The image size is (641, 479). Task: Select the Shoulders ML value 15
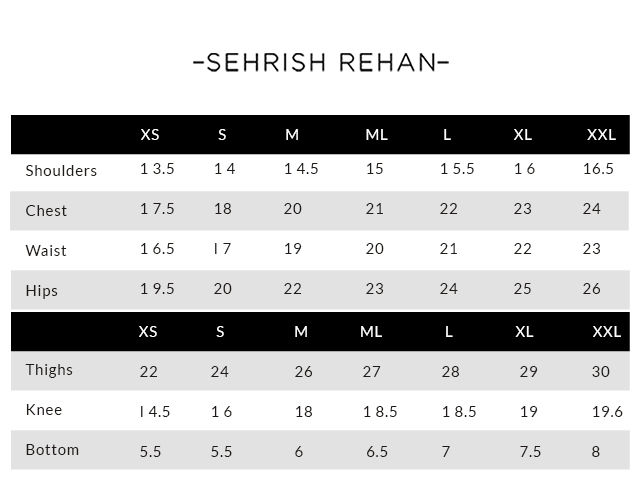[x=374, y=169]
